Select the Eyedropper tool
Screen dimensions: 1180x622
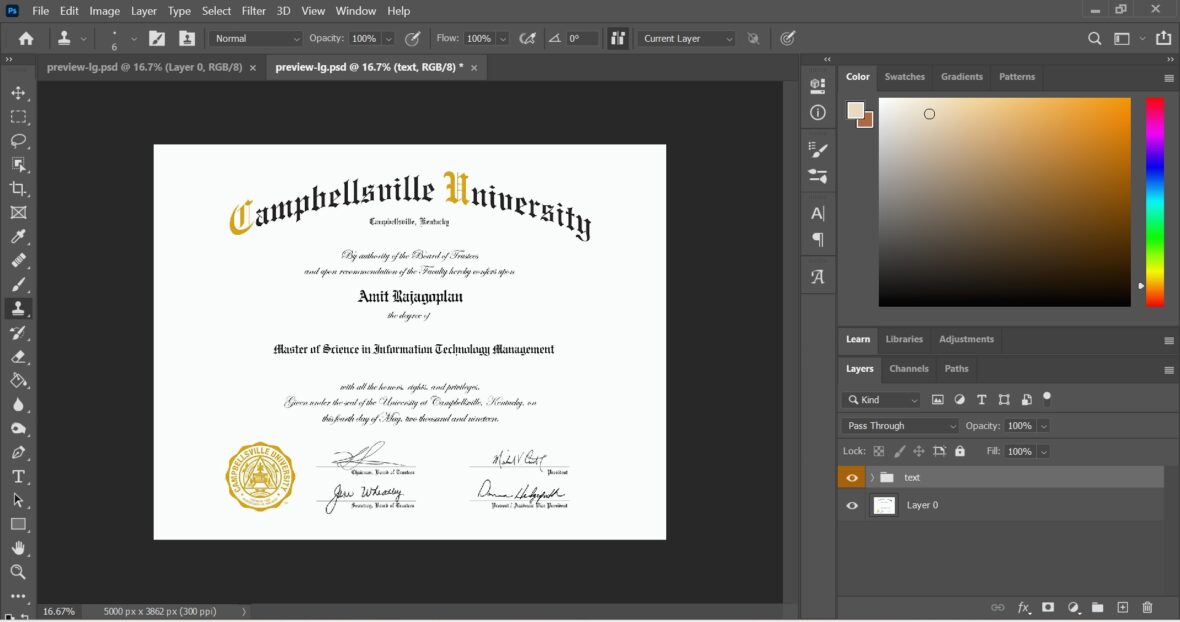click(x=18, y=237)
